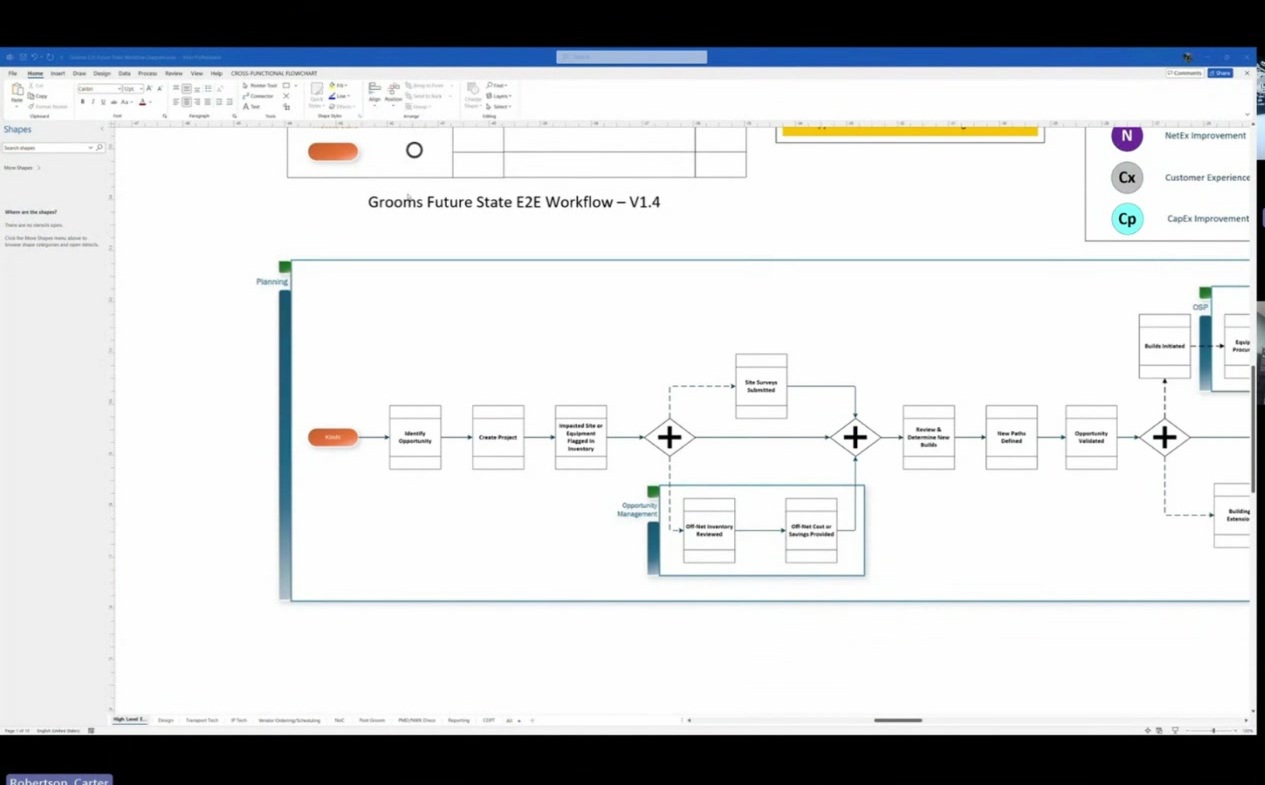Open the font name dropdown
This screenshot has width=1265, height=785.
[118, 89]
